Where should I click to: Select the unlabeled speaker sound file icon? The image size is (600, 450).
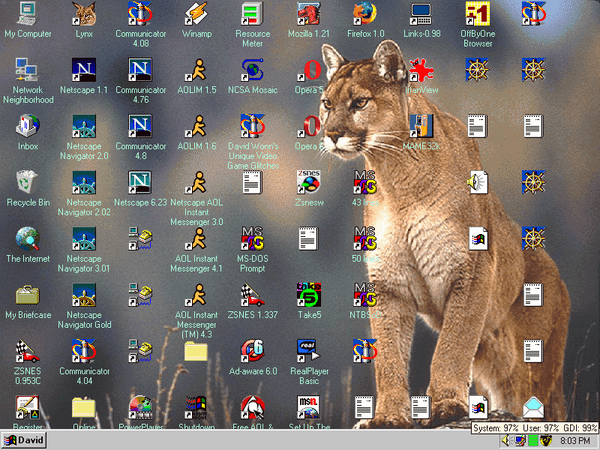pyautogui.click(x=478, y=183)
